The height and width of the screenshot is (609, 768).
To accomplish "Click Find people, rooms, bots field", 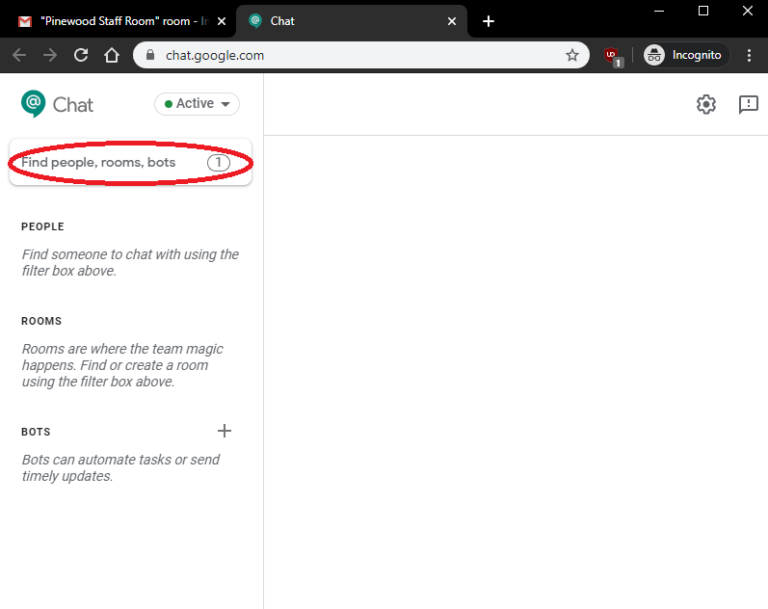I will (110, 162).
